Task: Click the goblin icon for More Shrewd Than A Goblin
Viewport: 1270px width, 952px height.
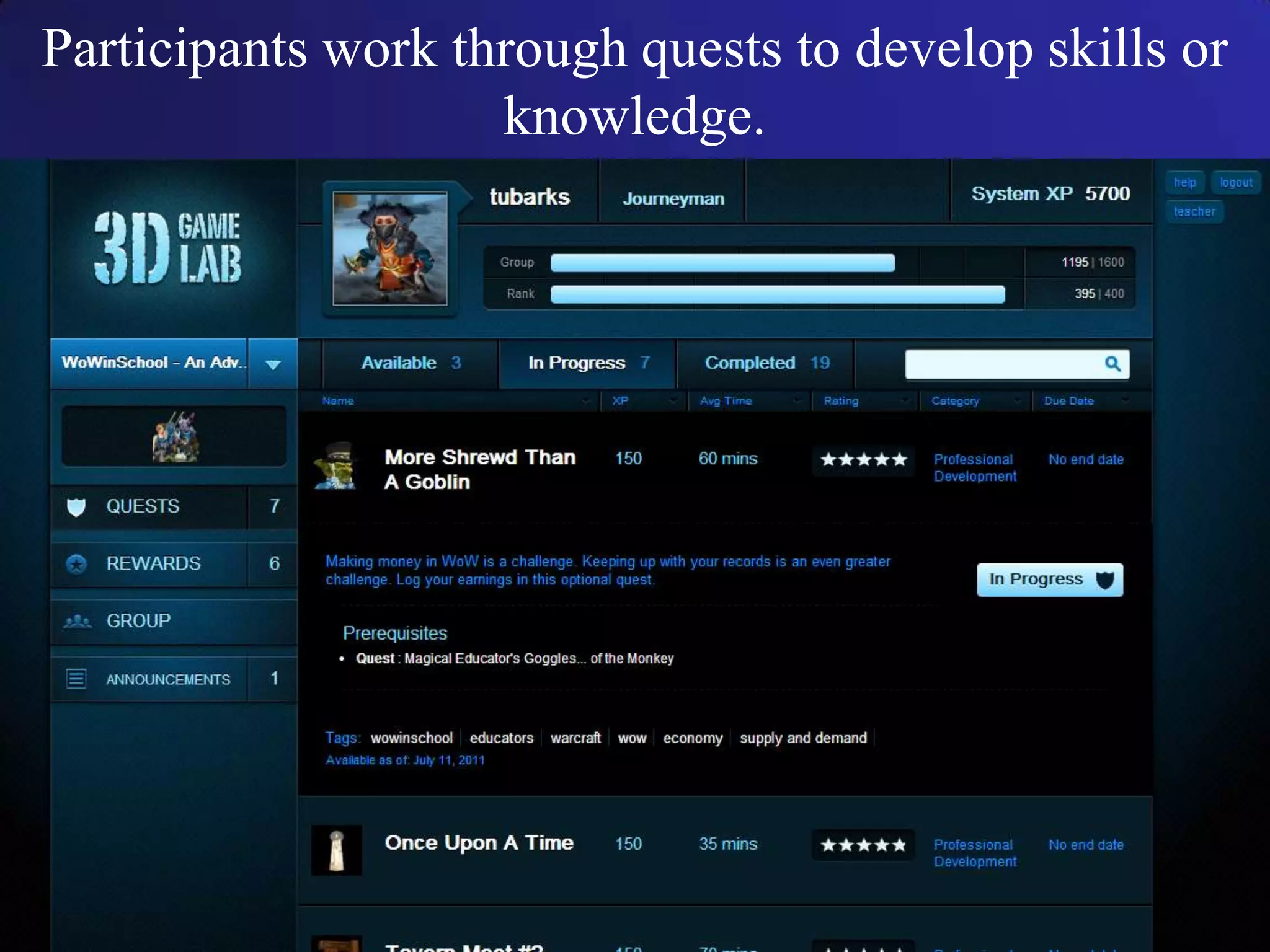Action: pyautogui.click(x=335, y=466)
